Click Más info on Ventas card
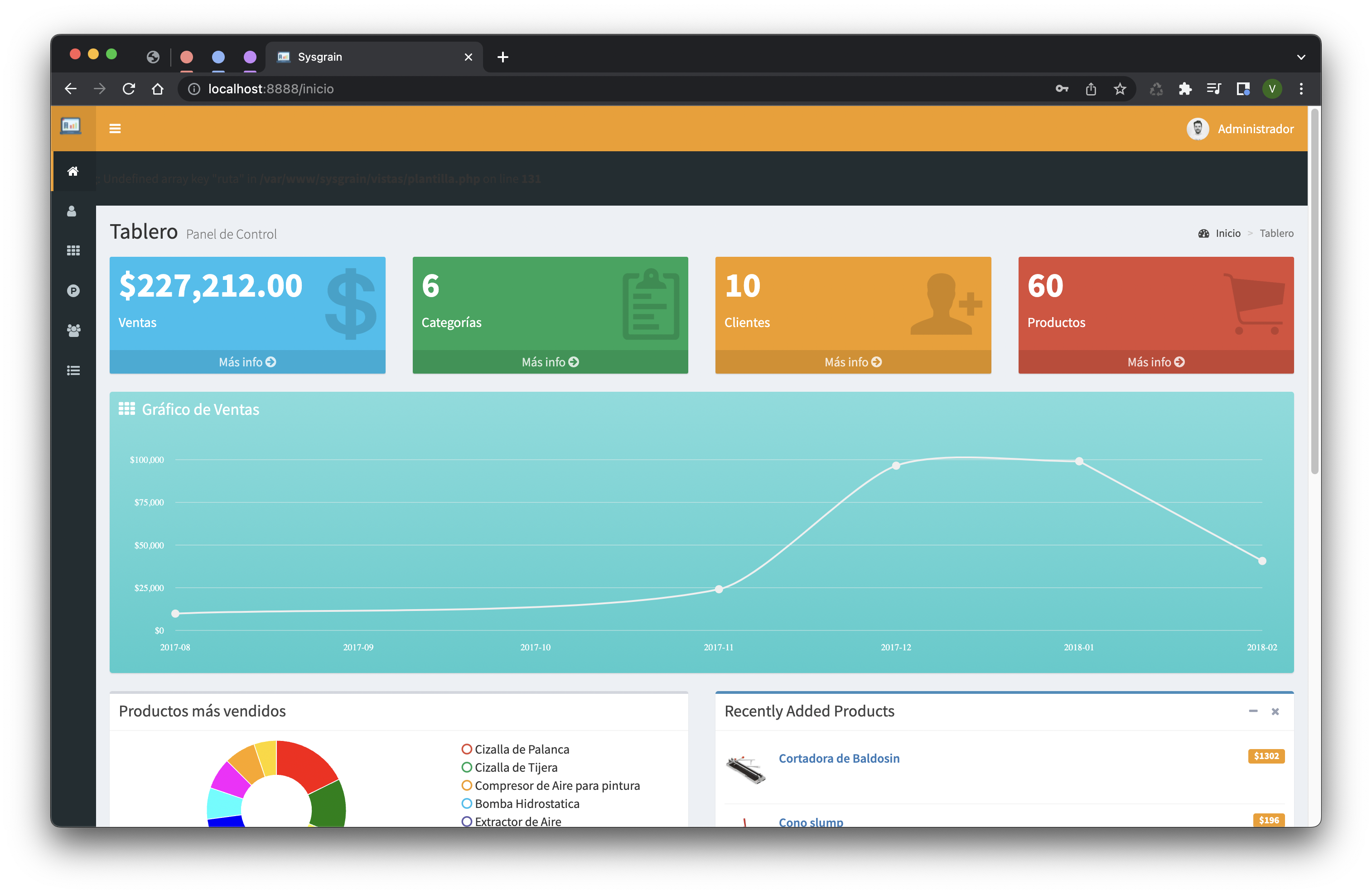 coord(247,362)
